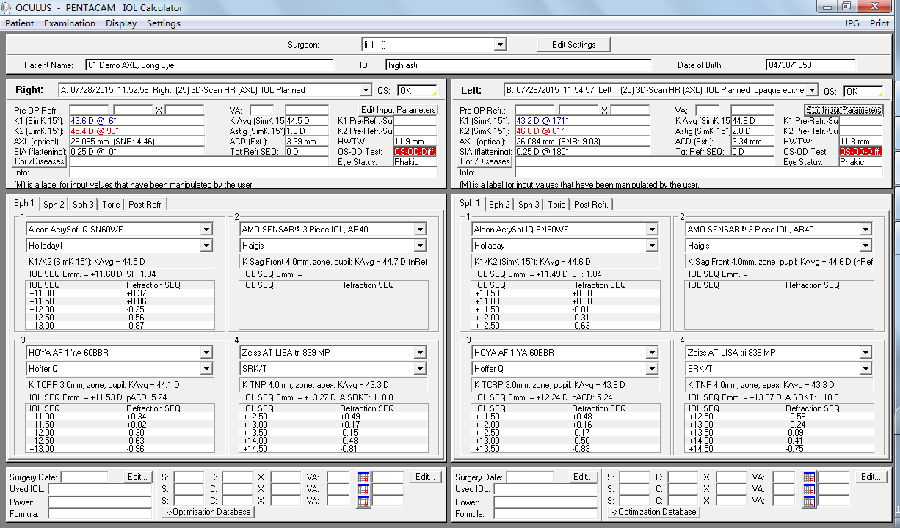Click first-row calendar icon in left-eye post-op panel
The height and width of the screenshot is (528, 900).
point(809,477)
